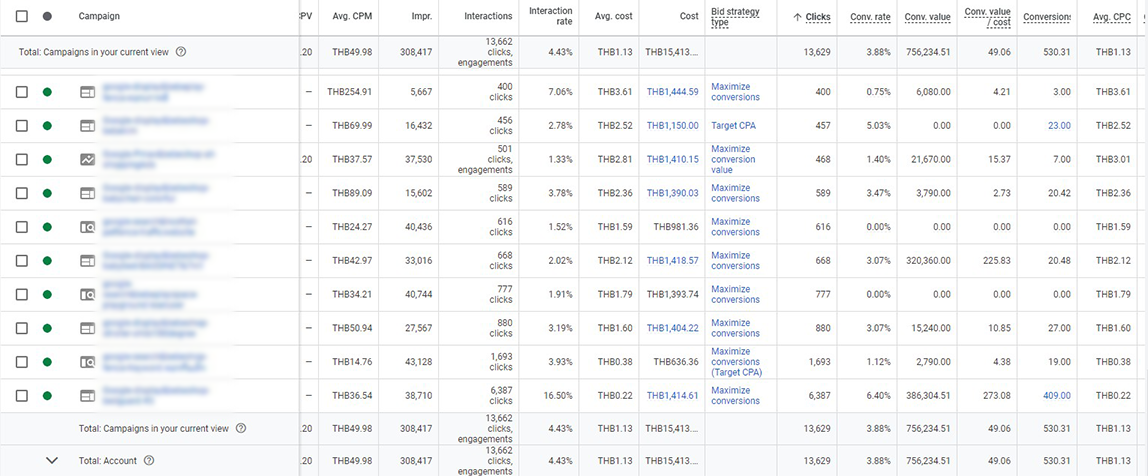Click the Display campaign icon in the THB1,150.00 row

[88, 126]
